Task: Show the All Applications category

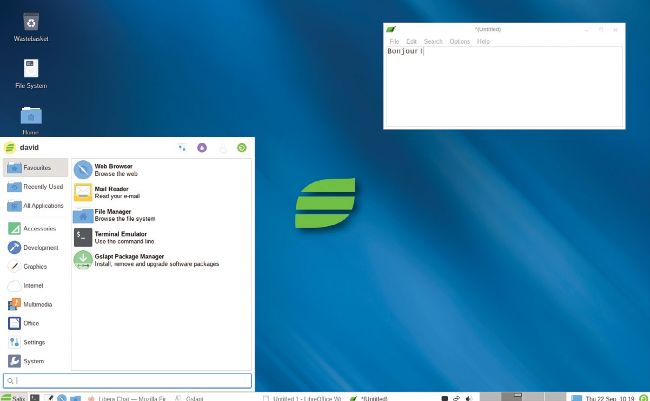Action: pos(36,206)
